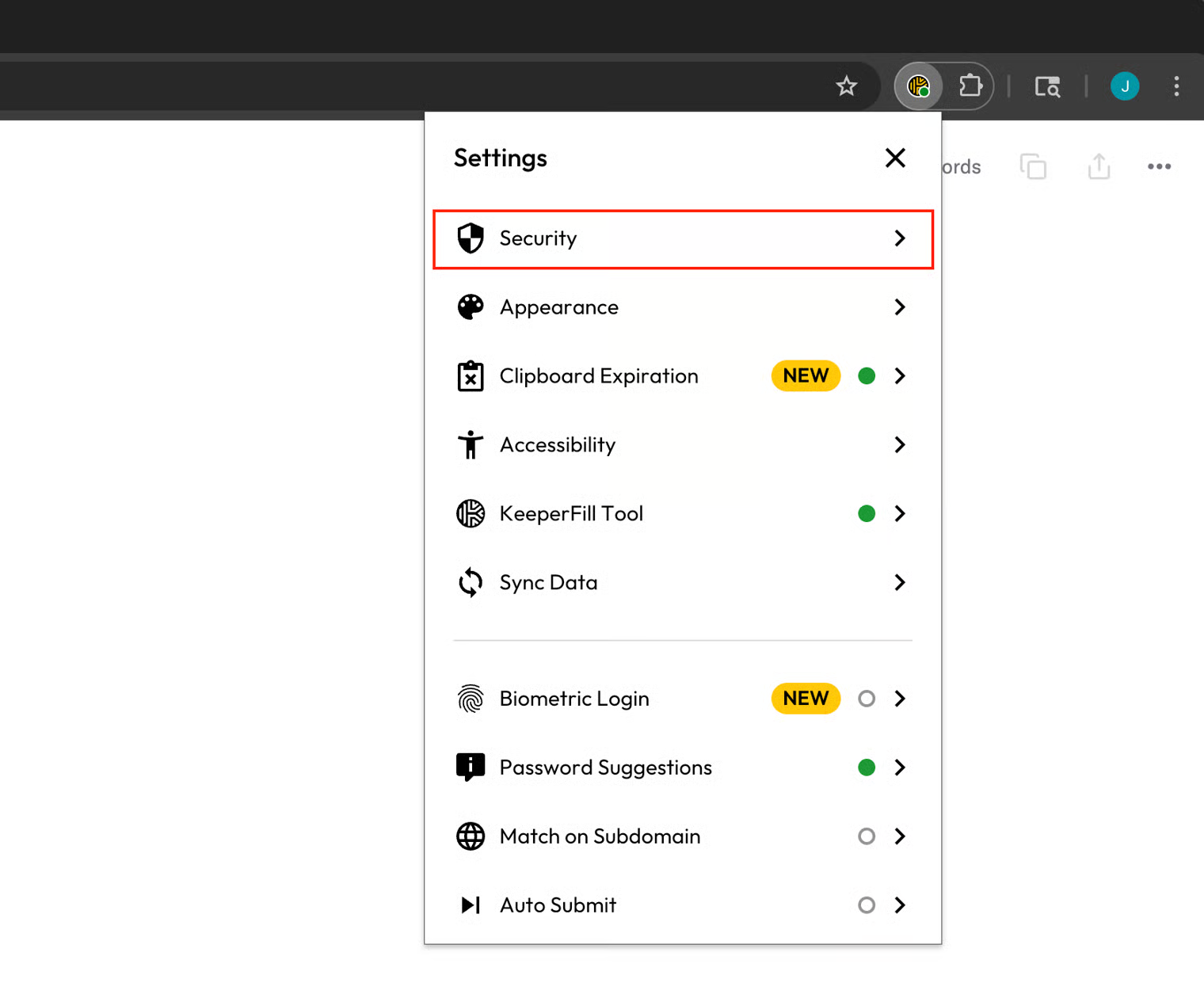Toggle the Clipboard Expiration green status dot
Viewport: 1204px width, 994px height.
[867, 376]
